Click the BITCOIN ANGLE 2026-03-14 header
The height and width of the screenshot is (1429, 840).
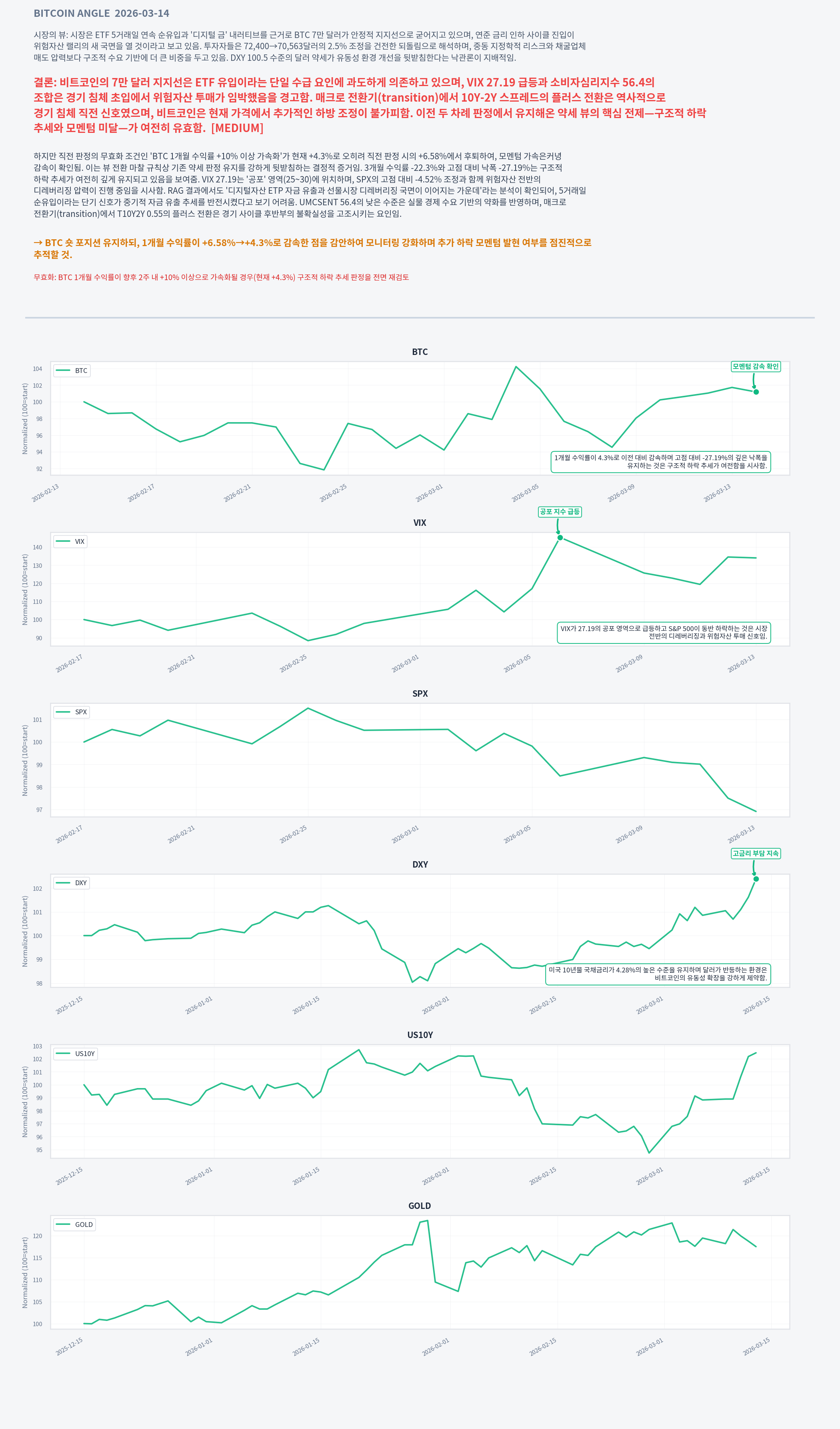(102, 13)
